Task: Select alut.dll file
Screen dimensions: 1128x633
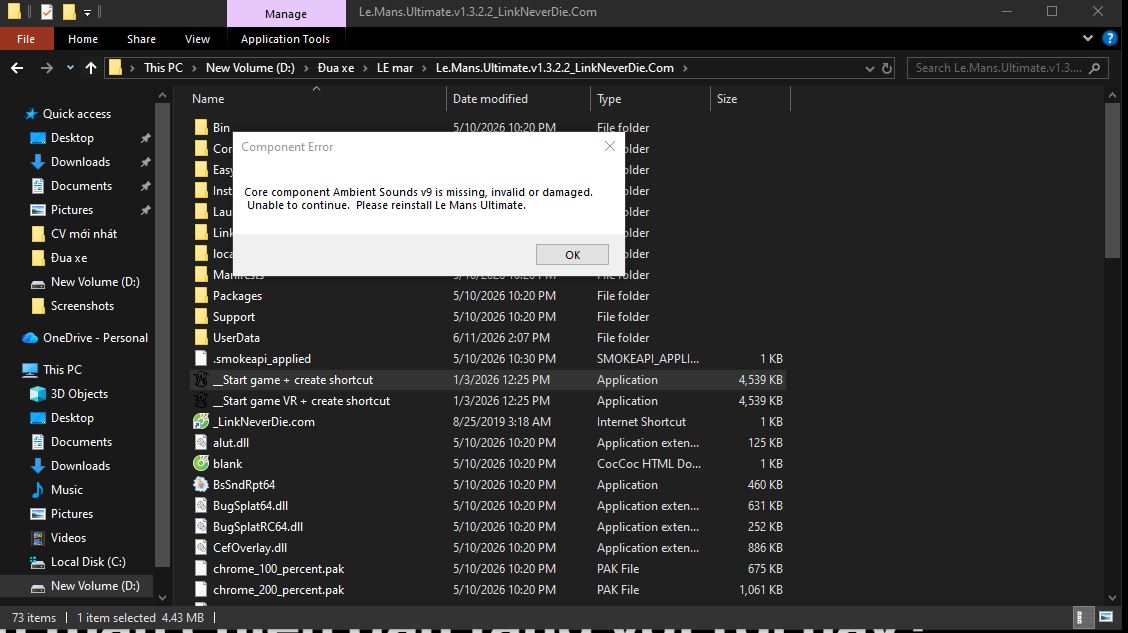Action: (231, 442)
